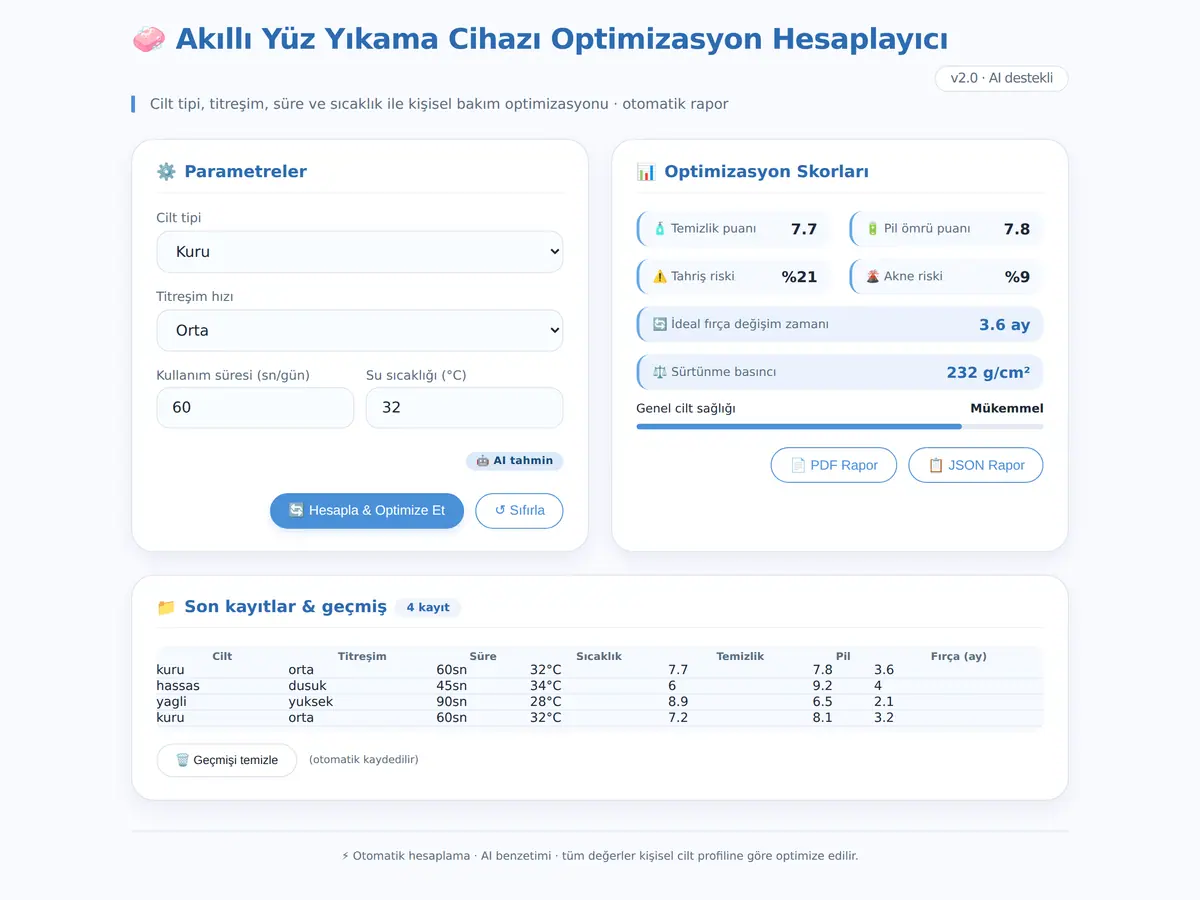Click the 3.6 ay brush change value
Image resolution: width=1200 pixels, height=900 pixels.
(1005, 325)
